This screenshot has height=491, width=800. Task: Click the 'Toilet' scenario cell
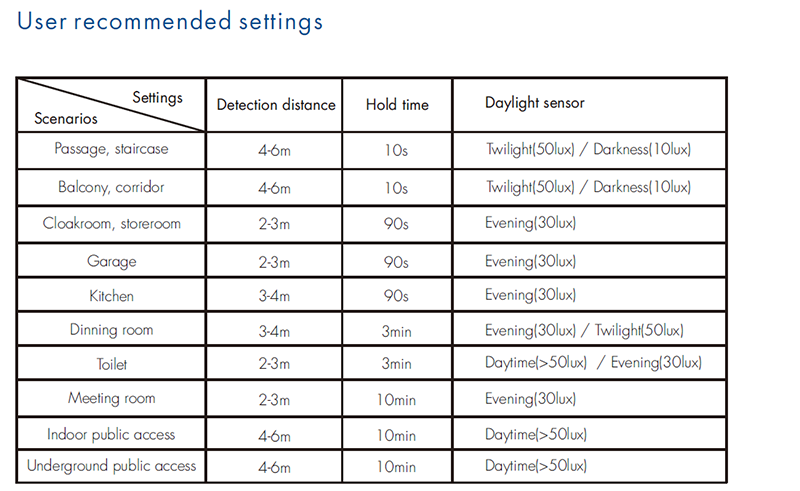point(111,364)
